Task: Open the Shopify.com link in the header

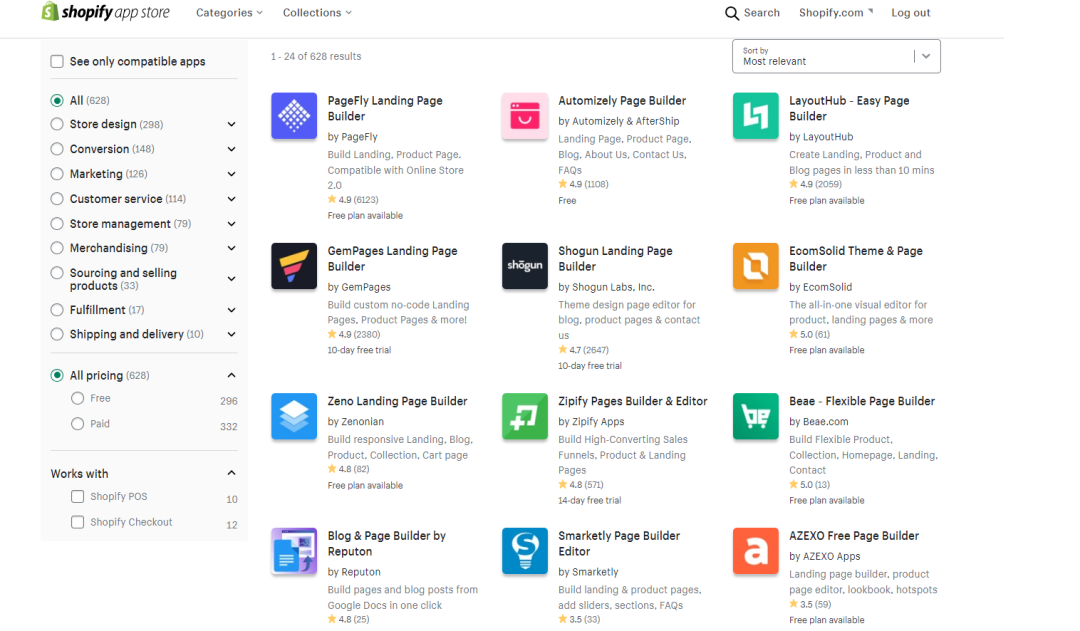Action: tap(835, 13)
